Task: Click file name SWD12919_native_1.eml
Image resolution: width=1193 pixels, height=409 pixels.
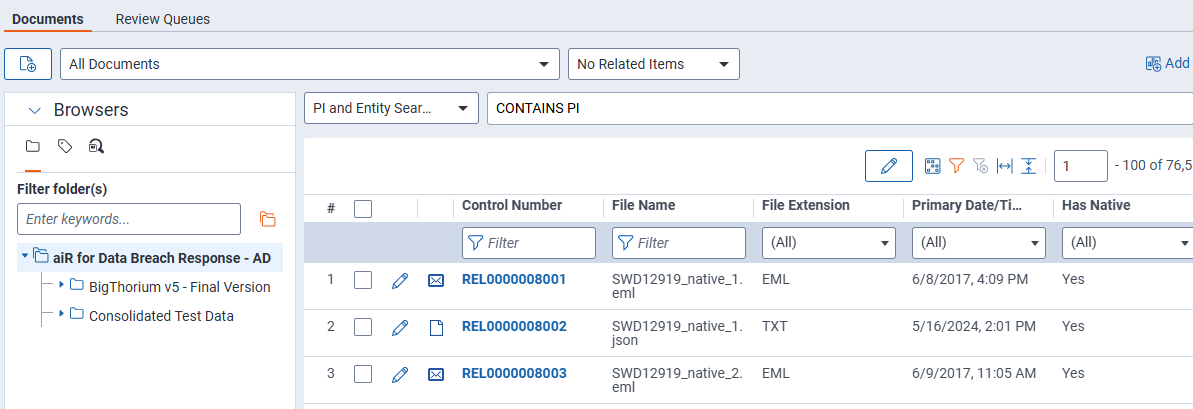Action: click(x=677, y=286)
